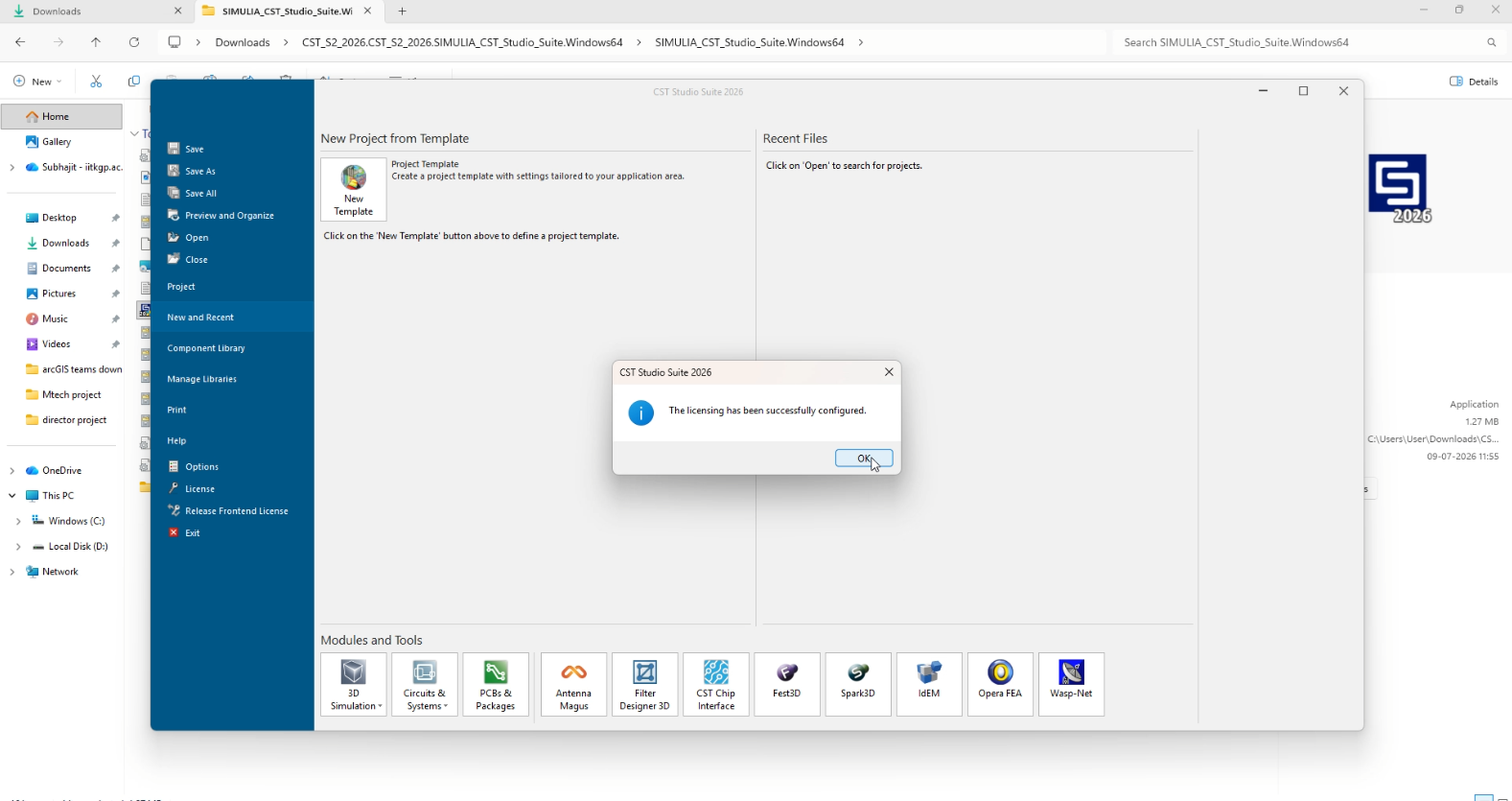The width and height of the screenshot is (1512, 801).
Task: Expand the Windows (C:) drive node
Action: [18, 521]
